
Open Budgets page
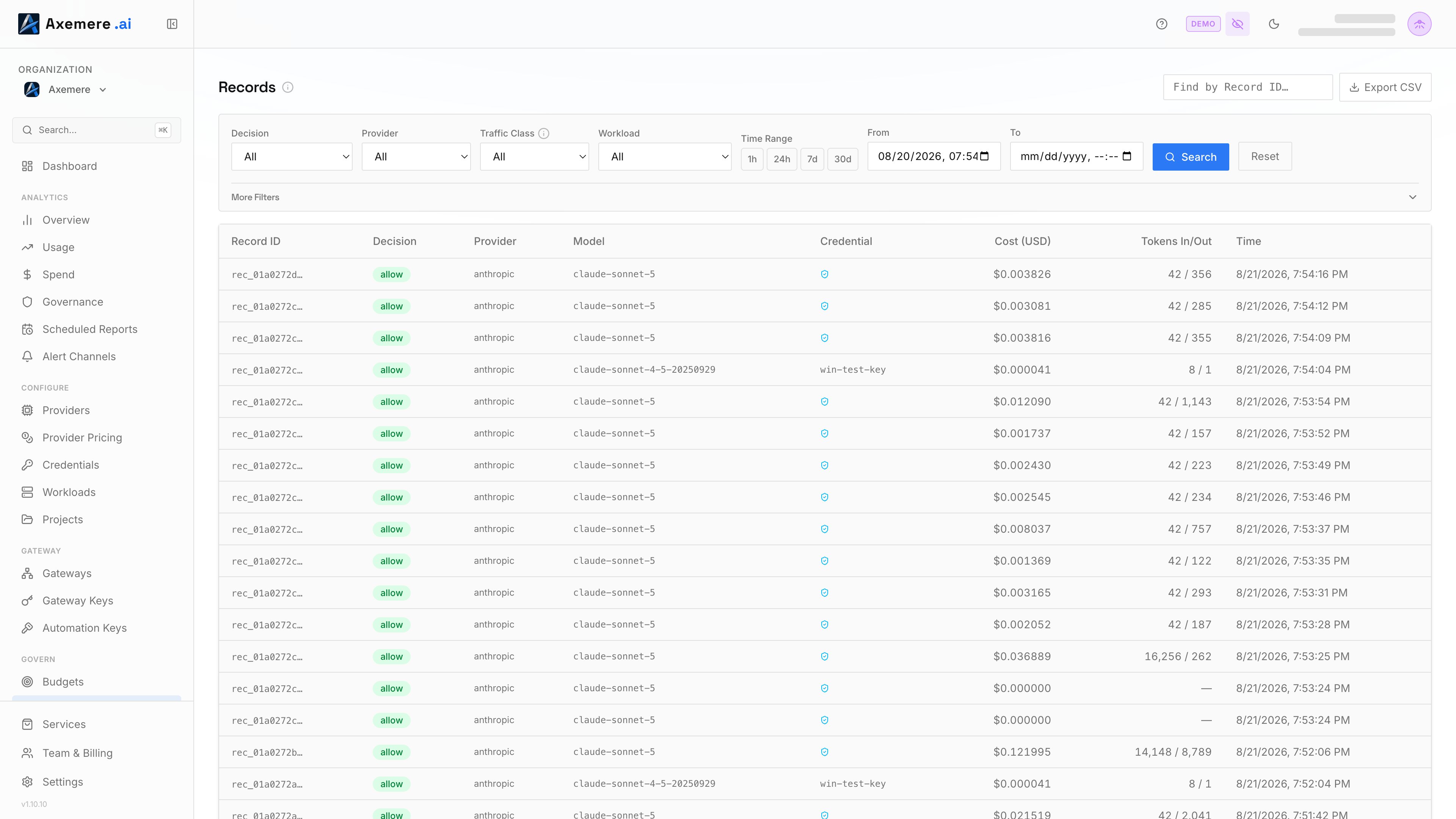pyautogui.click(x=97, y=682)
